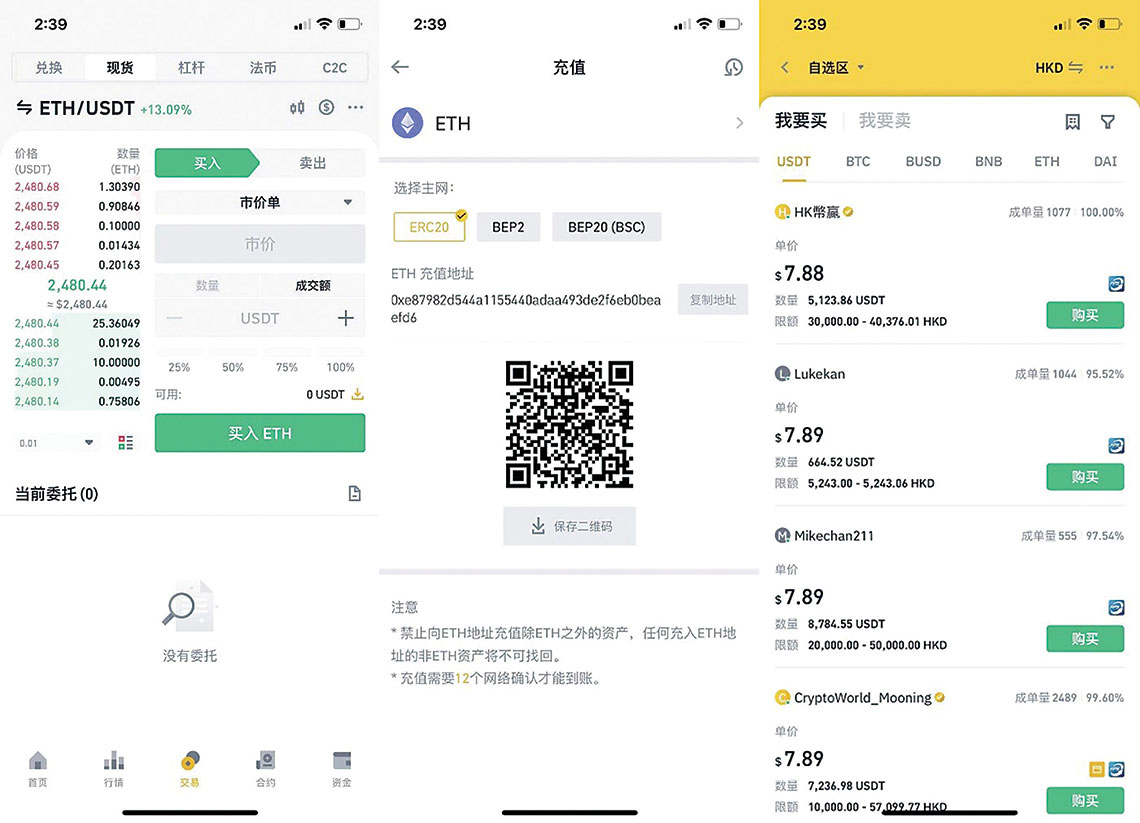Screen dimensions: 1140x823
Task: Expand the ETH coin selector chevron
Action: [x=739, y=123]
